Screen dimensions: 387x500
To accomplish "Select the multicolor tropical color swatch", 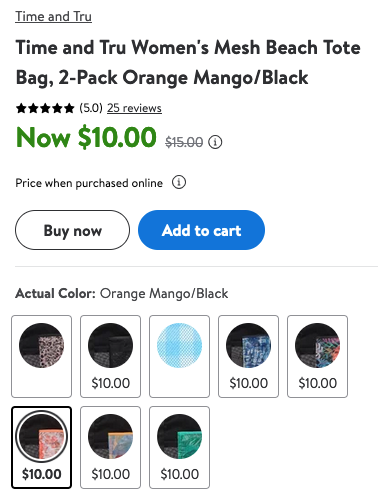I will click(x=317, y=356).
